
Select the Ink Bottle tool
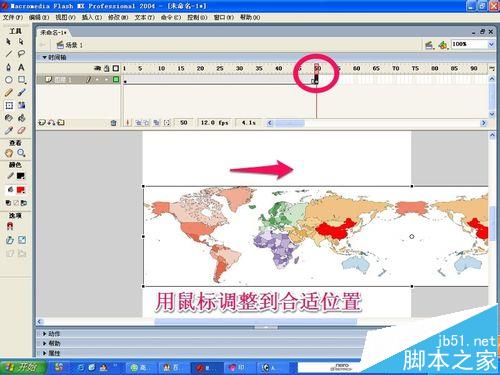tap(9, 118)
